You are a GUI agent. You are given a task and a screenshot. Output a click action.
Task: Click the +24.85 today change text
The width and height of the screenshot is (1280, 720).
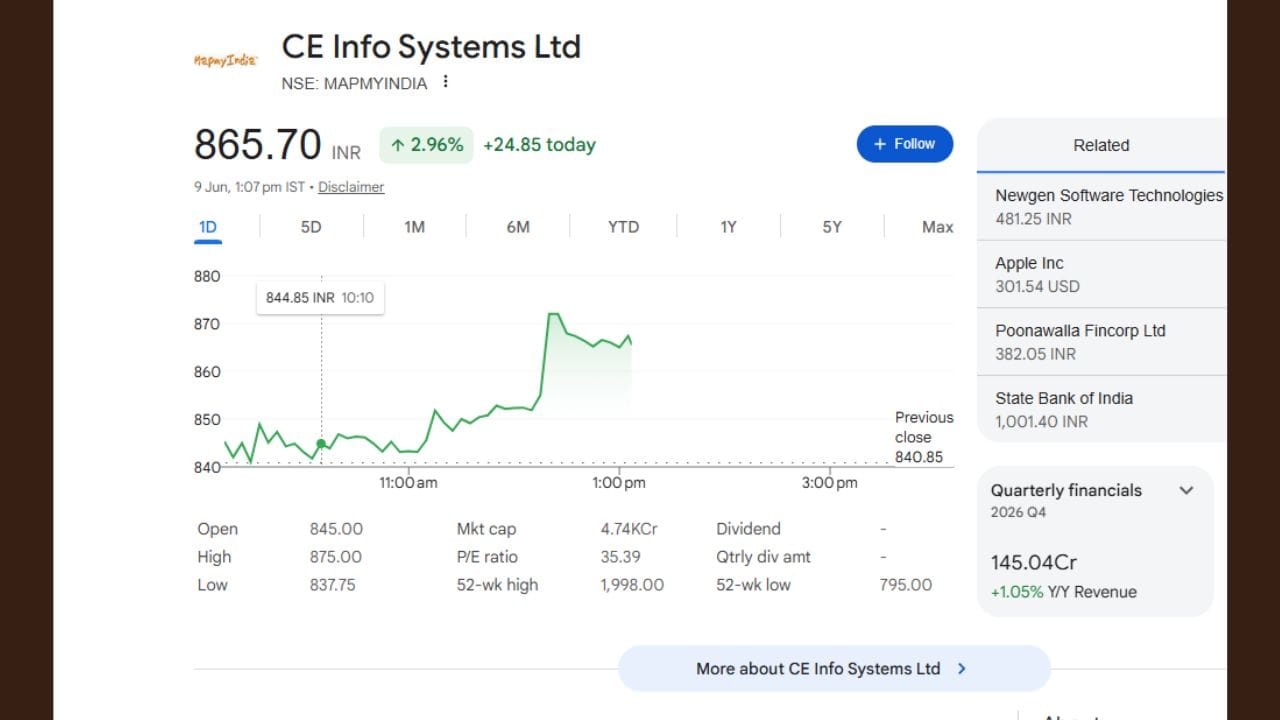[539, 145]
